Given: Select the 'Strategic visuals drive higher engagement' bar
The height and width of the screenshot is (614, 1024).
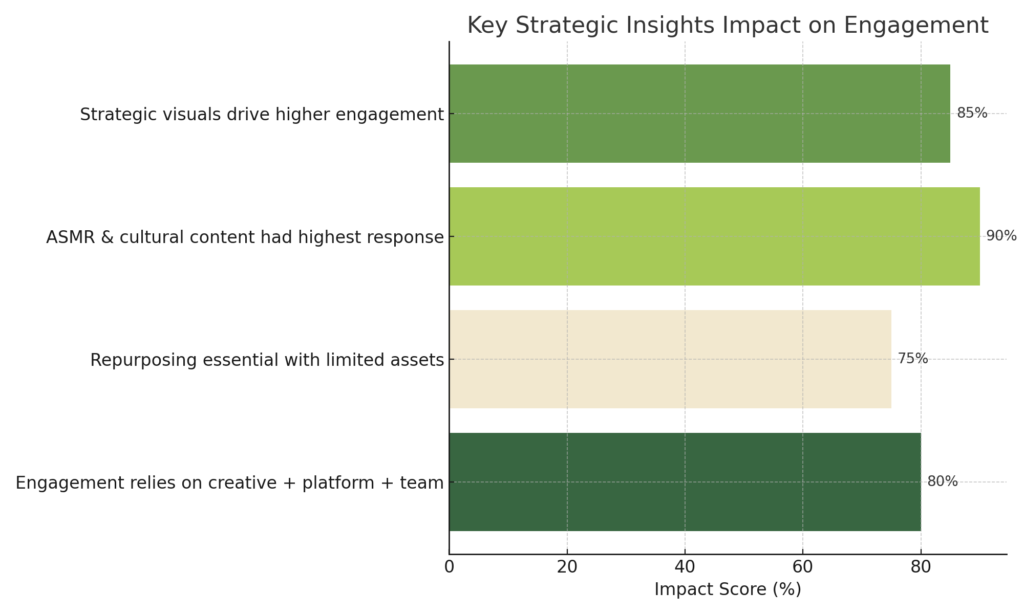Looking at the screenshot, I should point(699,114).
